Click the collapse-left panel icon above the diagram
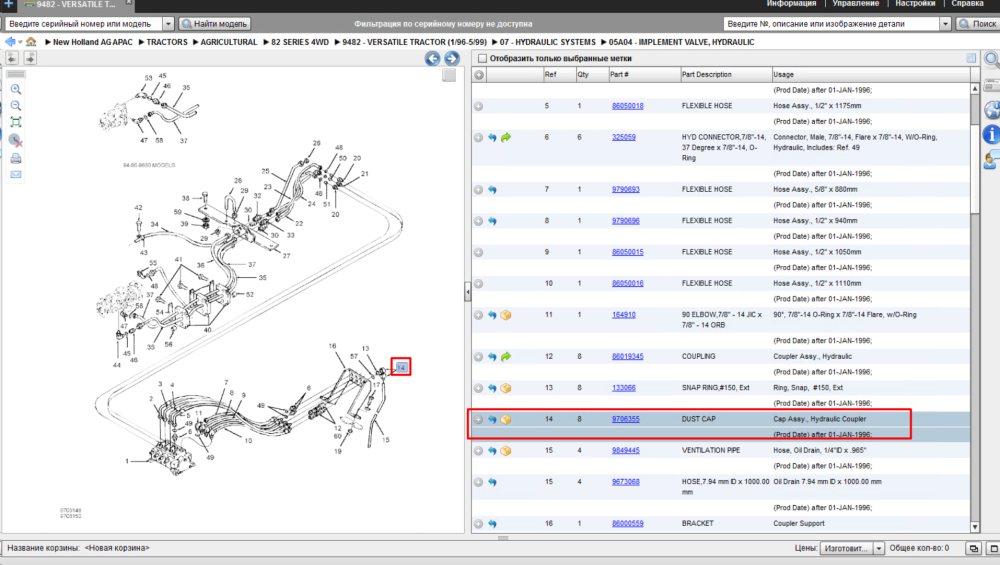Image resolution: width=1000 pixels, height=565 pixels. pyautogui.click(x=12, y=58)
